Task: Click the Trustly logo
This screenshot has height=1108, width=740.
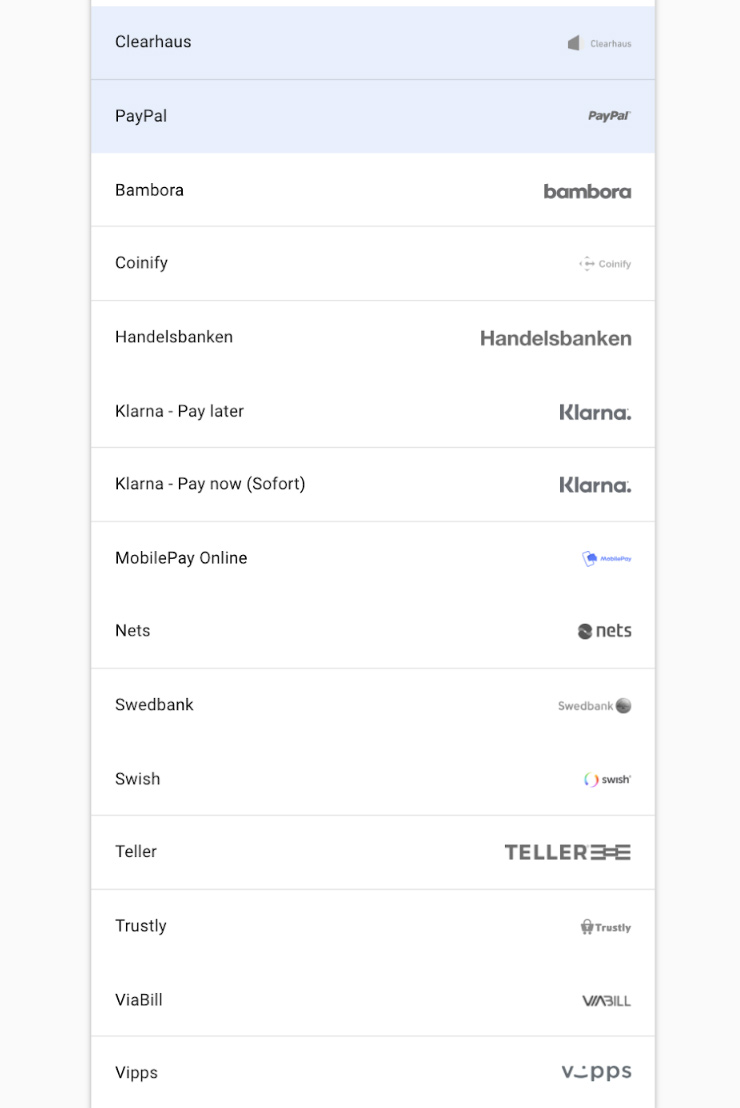Action: point(606,927)
